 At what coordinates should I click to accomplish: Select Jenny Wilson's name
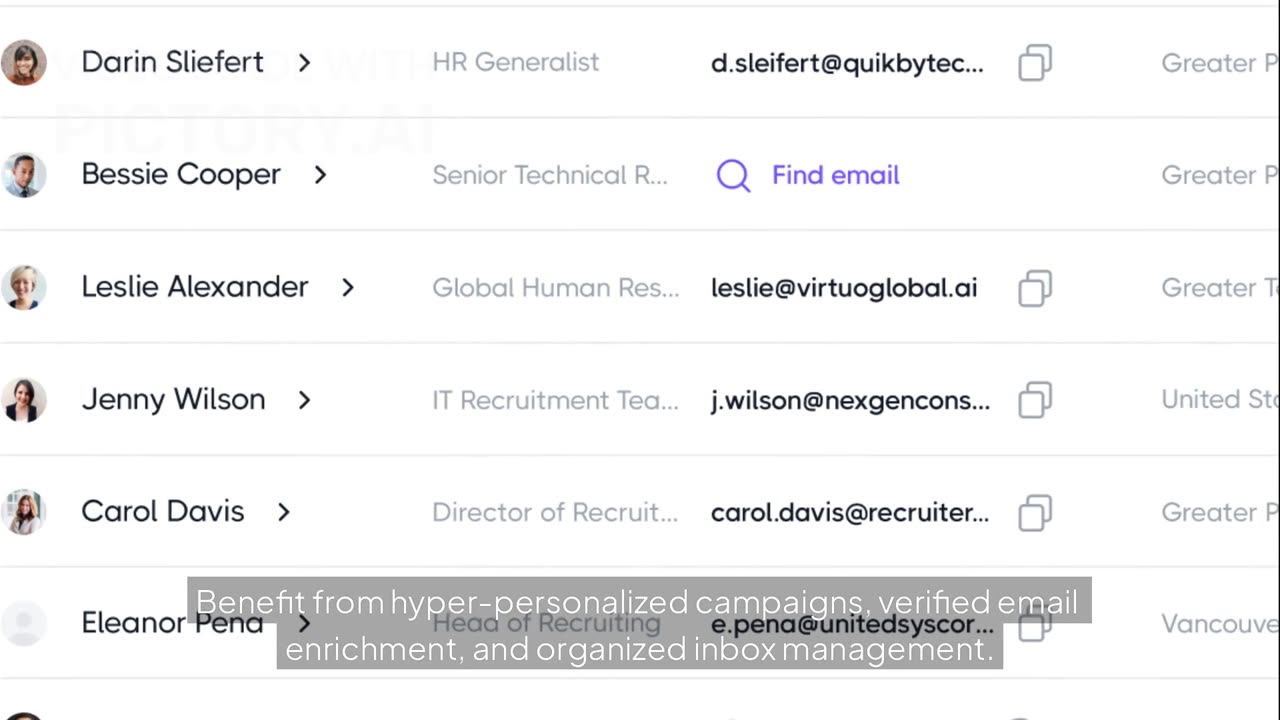(173, 399)
